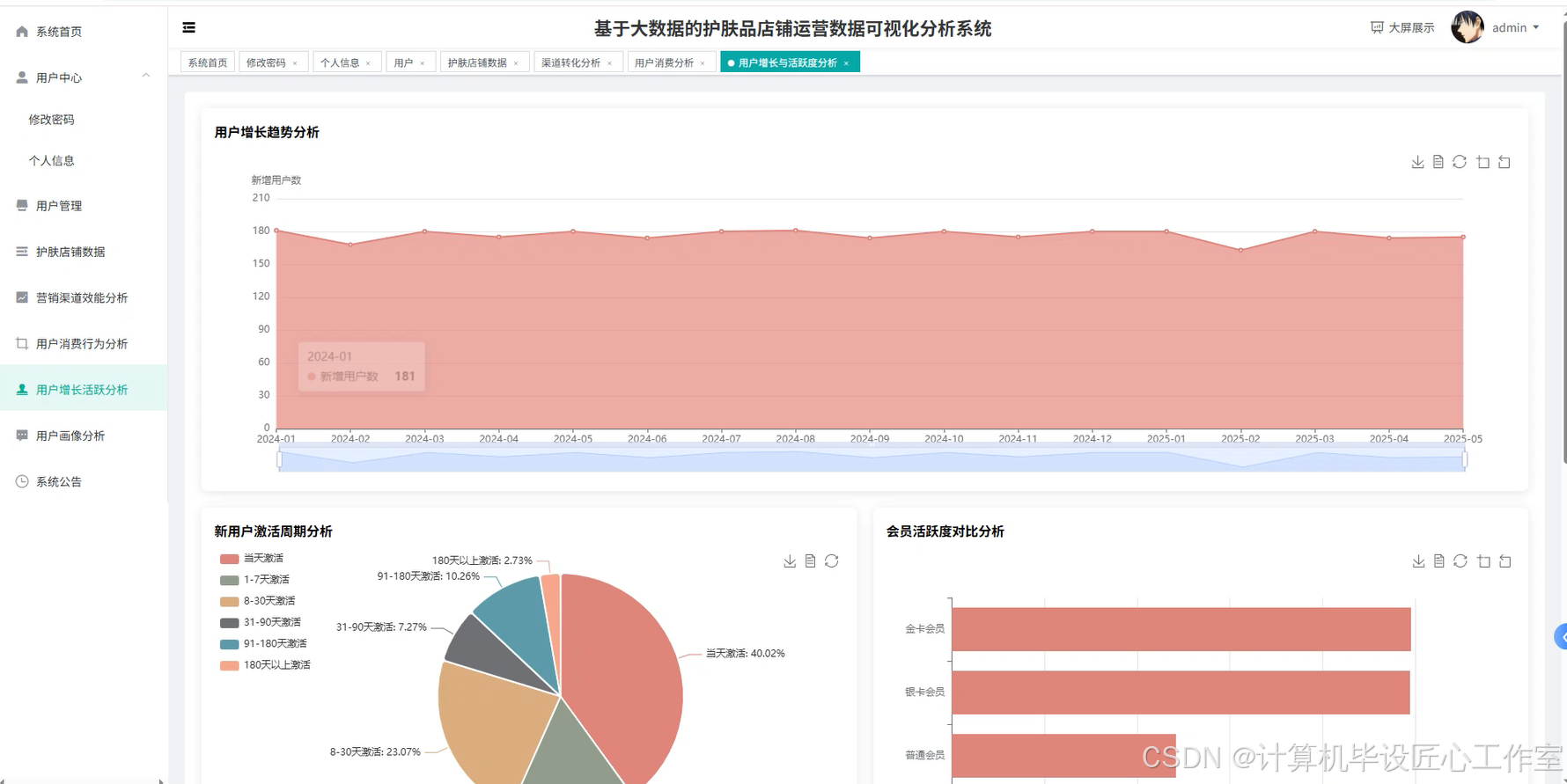Screen dimensions: 1567x784
Task: Save the member activity chart as image
Action: pos(1418,561)
